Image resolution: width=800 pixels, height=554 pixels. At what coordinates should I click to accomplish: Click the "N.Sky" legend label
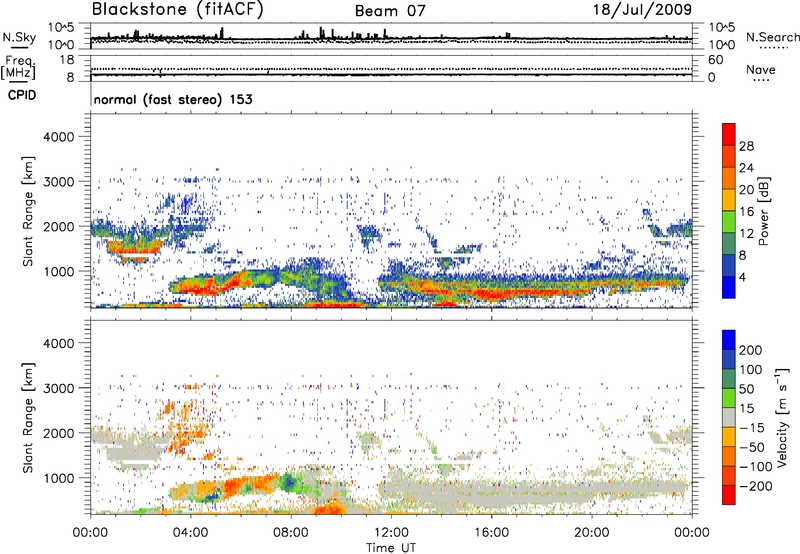tap(19, 37)
